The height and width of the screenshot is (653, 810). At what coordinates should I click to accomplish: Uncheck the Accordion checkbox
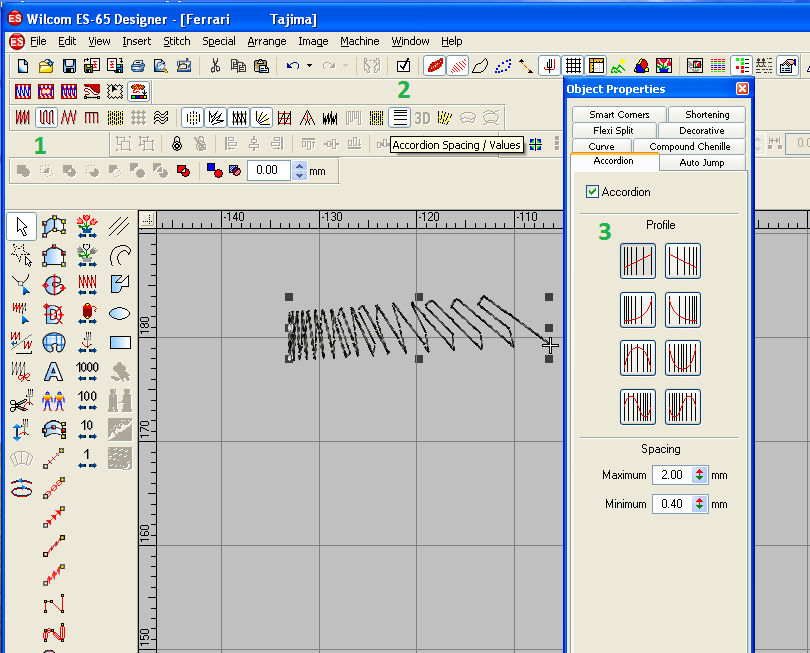[x=593, y=192]
